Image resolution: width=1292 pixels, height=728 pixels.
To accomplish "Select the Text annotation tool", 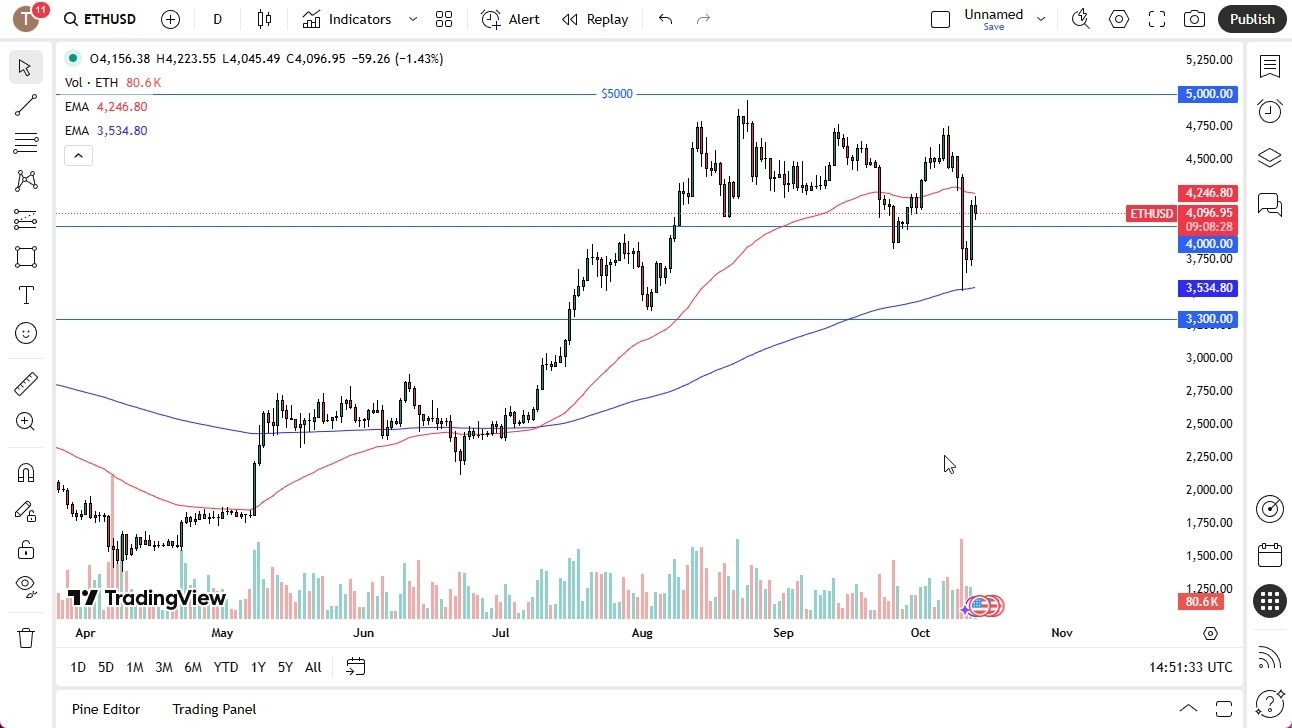I will 26,295.
